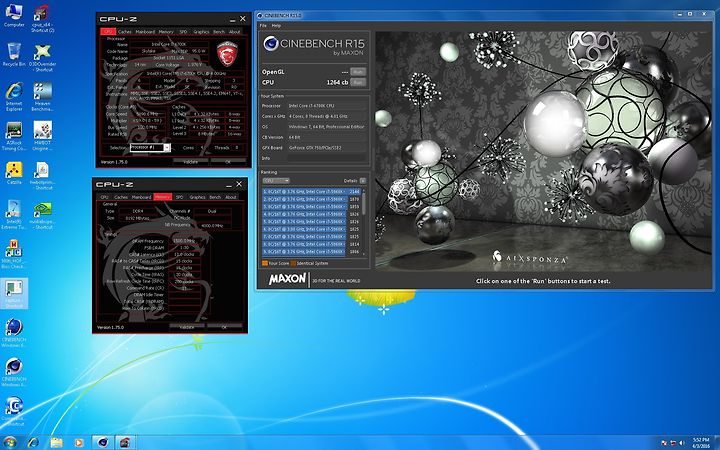
Task: Switch to Graphics tab in CPU-Z processor window
Action: pyautogui.click(x=201, y=32)
